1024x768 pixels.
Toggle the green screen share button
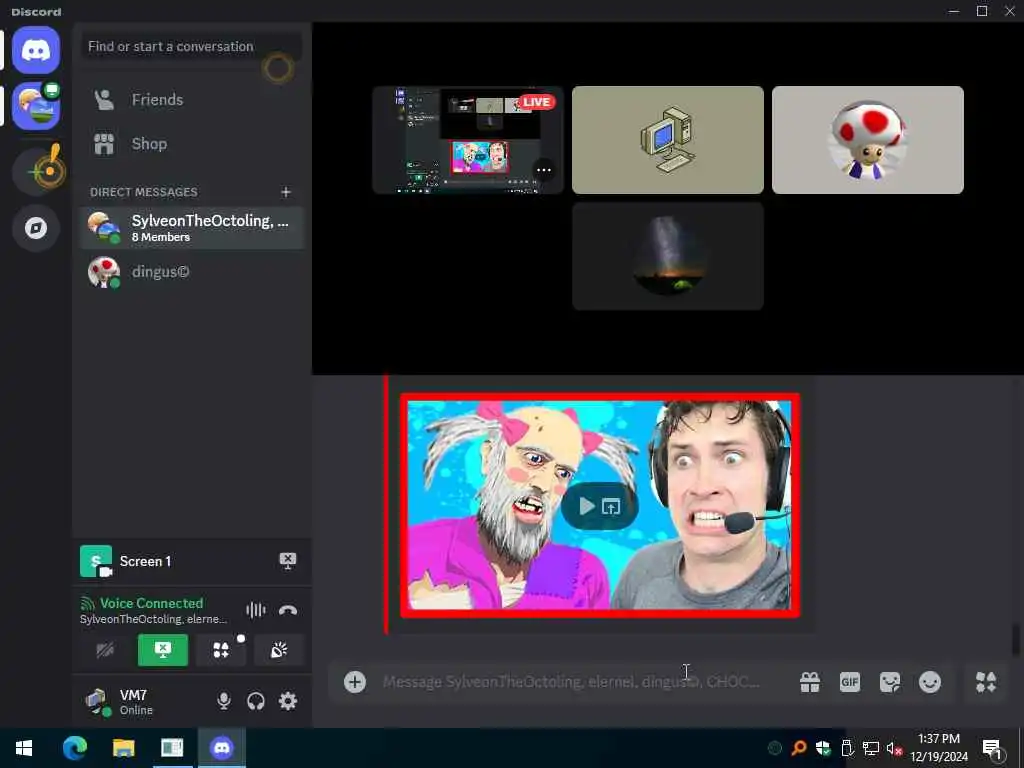coord(163,650)
